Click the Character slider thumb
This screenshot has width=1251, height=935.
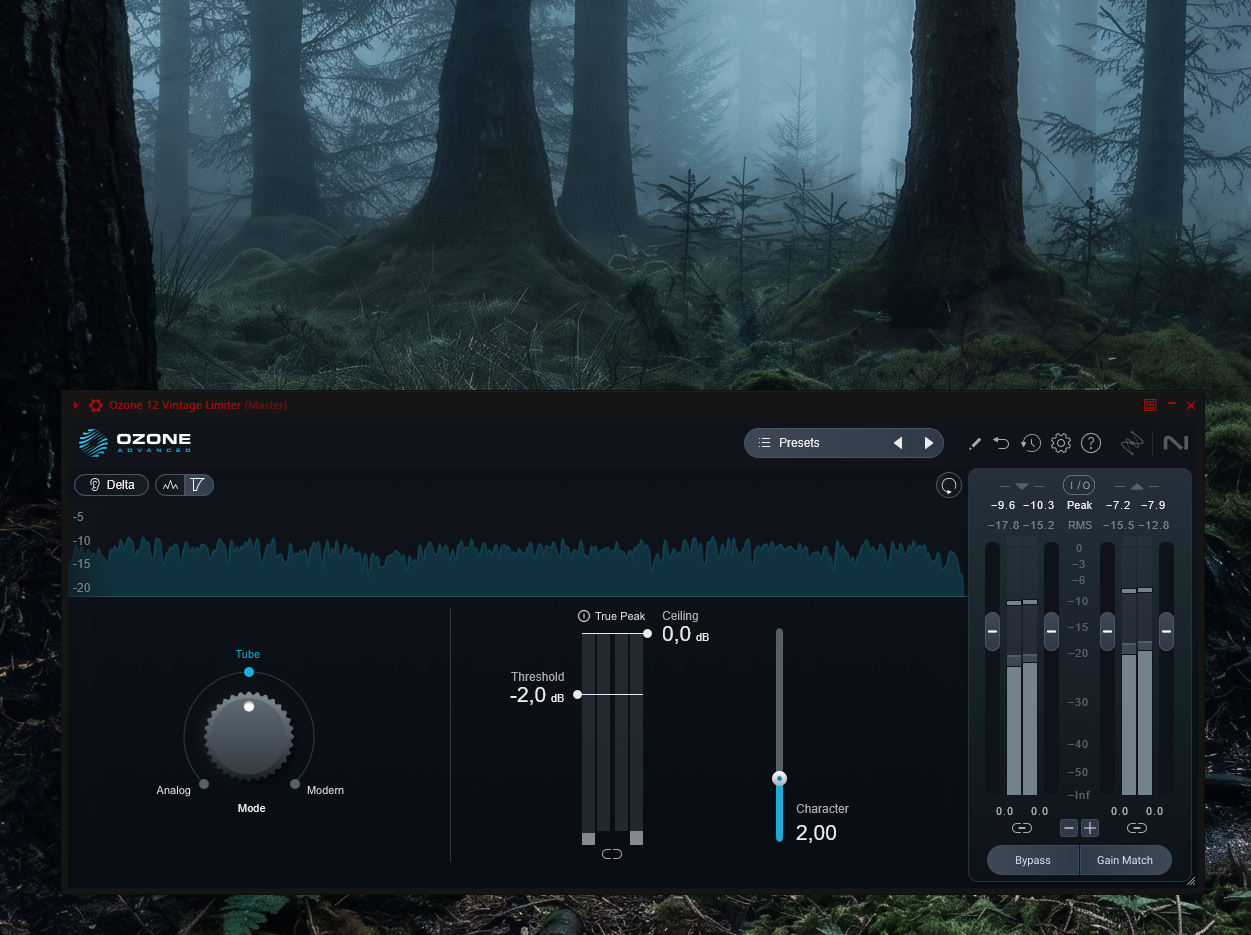780,778
